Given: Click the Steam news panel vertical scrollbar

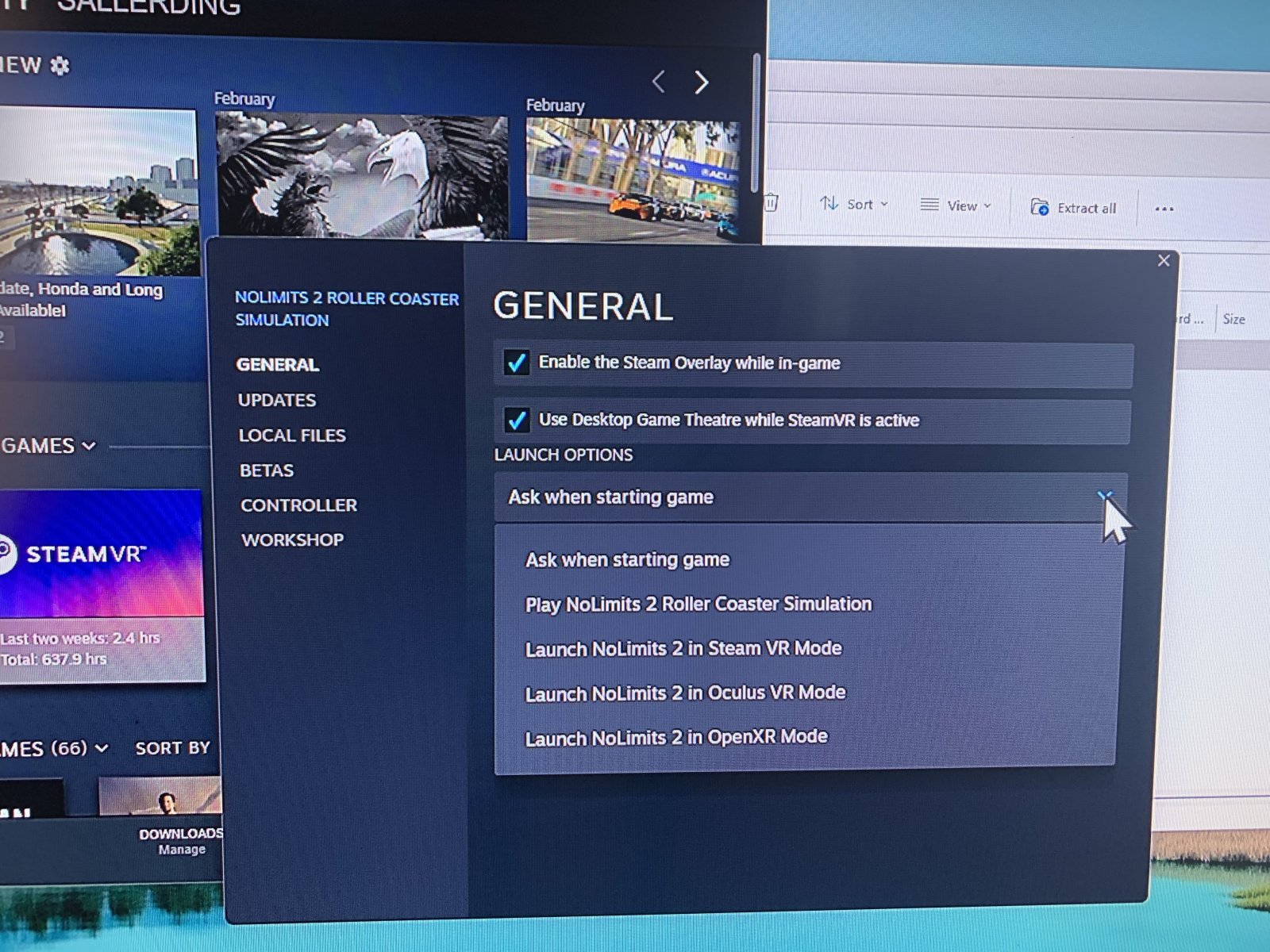Looking at the screenshot, I should [x=756, y=123].
